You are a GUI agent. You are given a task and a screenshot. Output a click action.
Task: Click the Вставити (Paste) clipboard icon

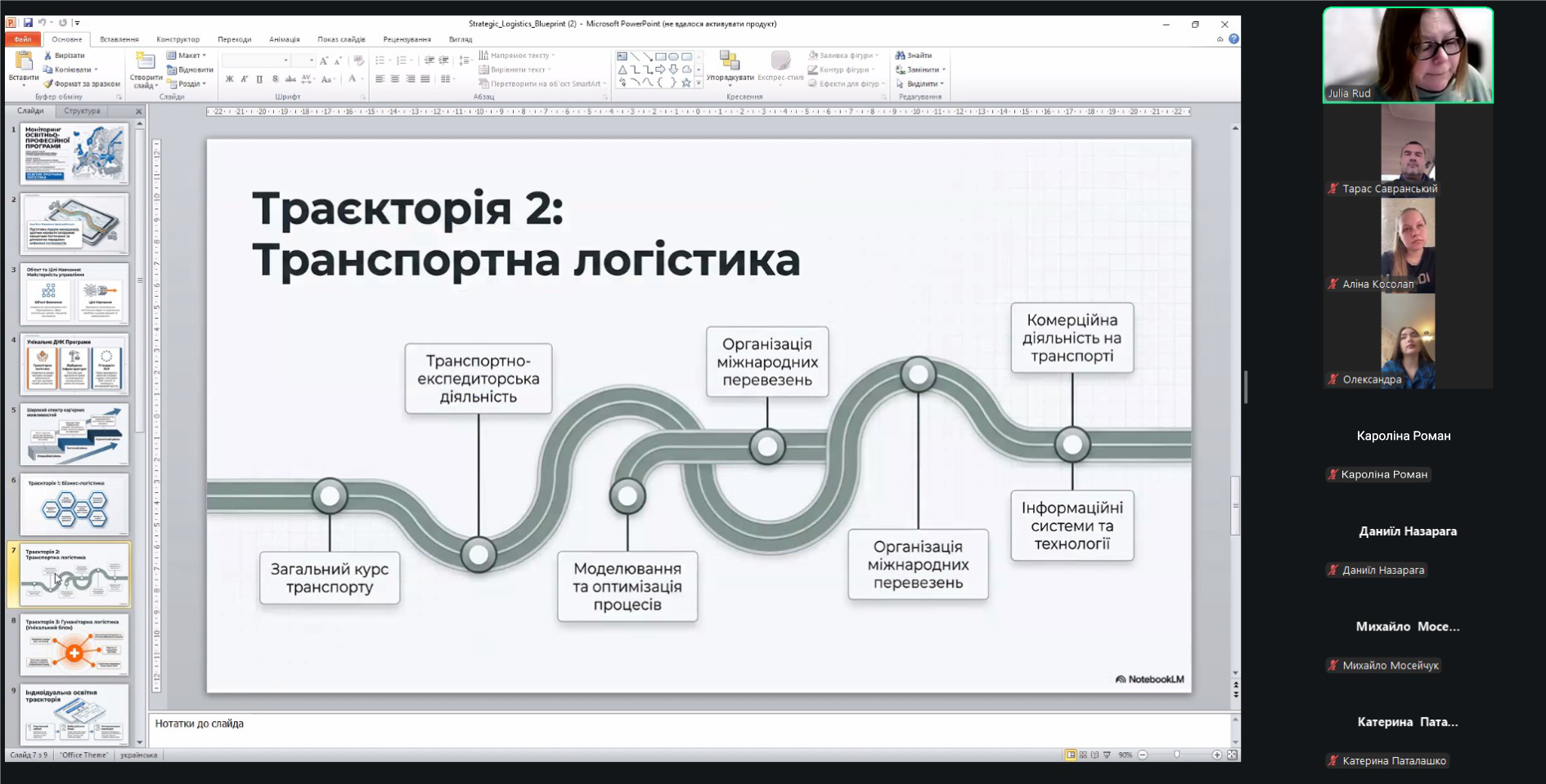click(23, 62)
